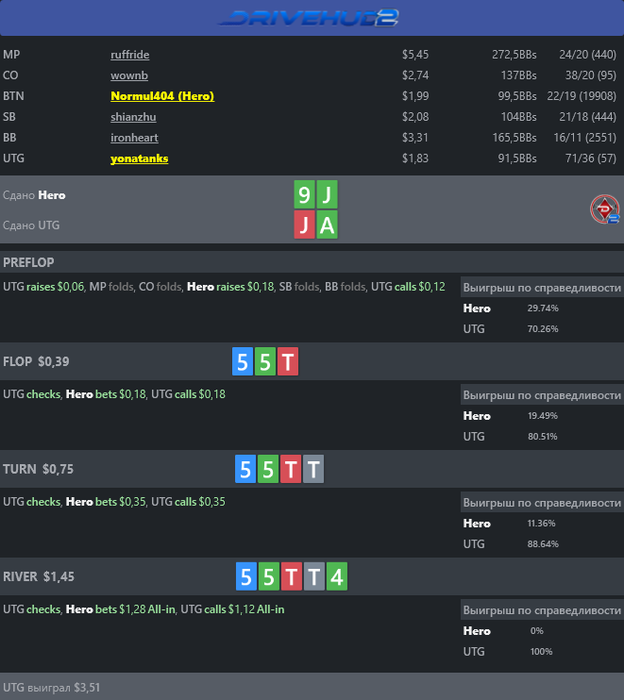Click UTG's green A hole card
624x700 pixels.
[327, 225]
